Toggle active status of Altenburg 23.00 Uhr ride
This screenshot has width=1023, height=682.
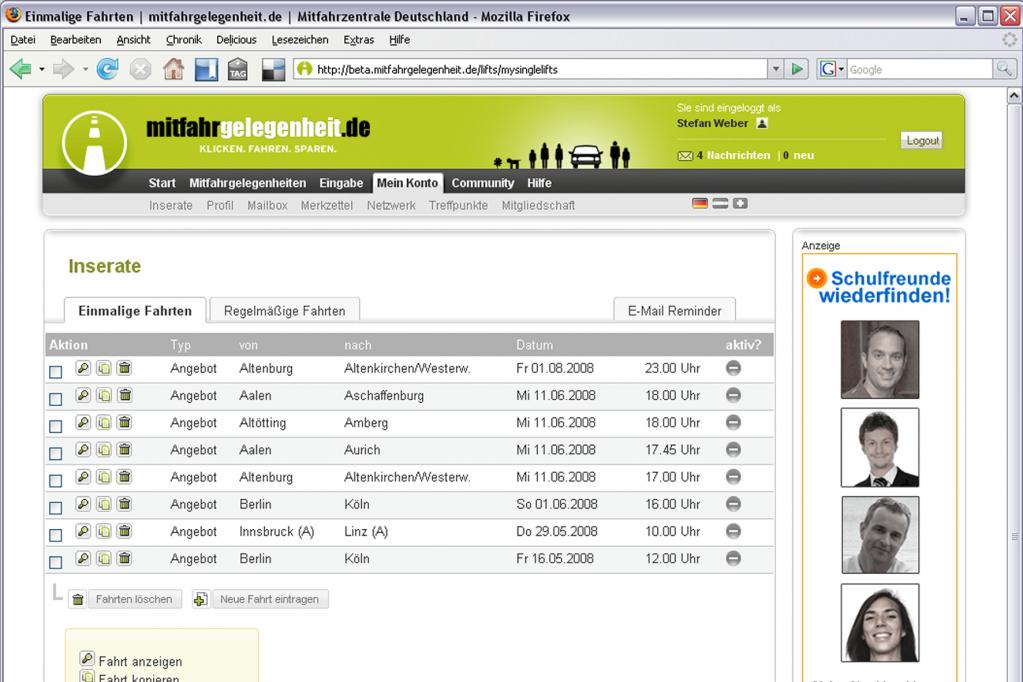733,368
